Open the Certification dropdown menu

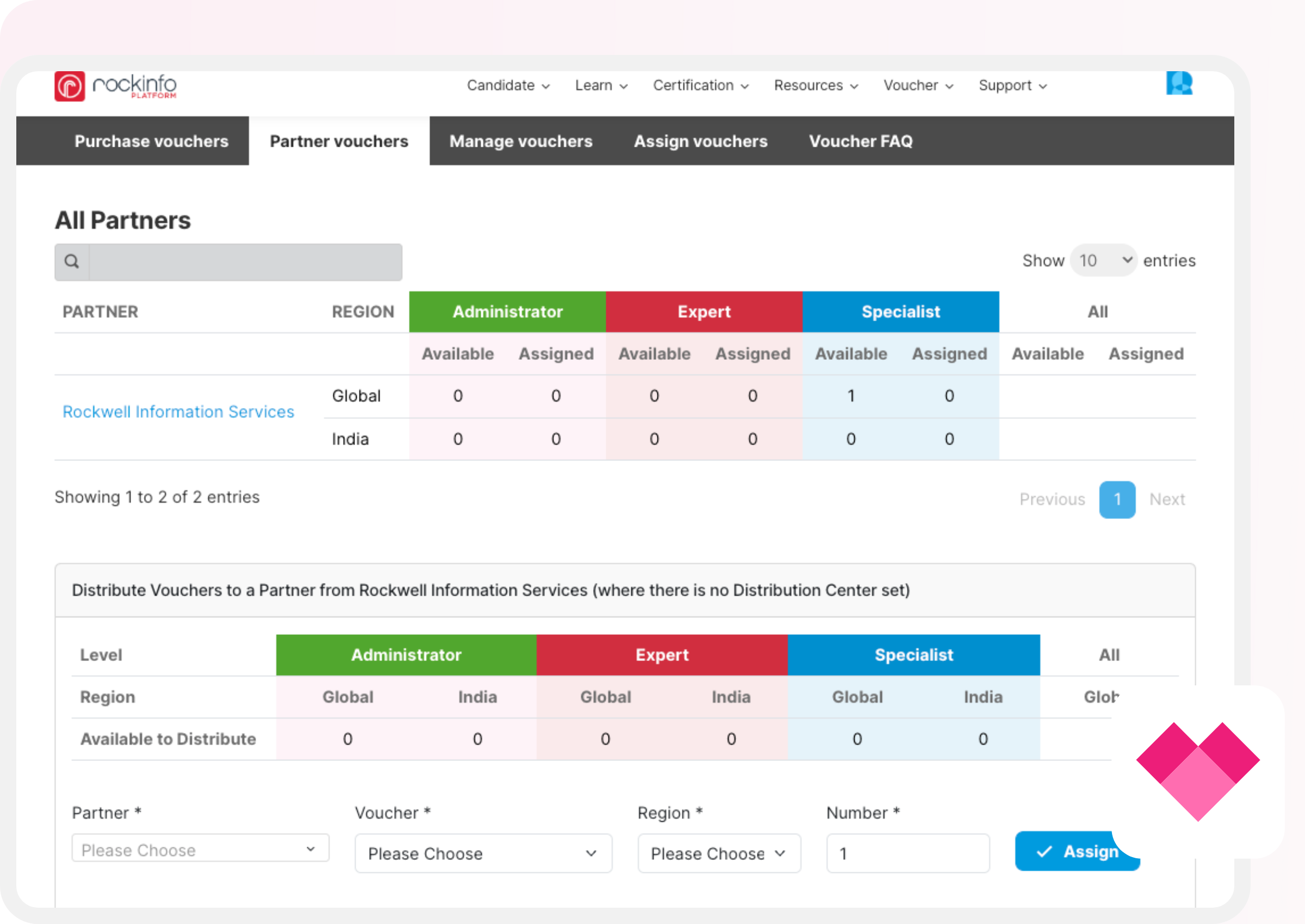point(700,85)
